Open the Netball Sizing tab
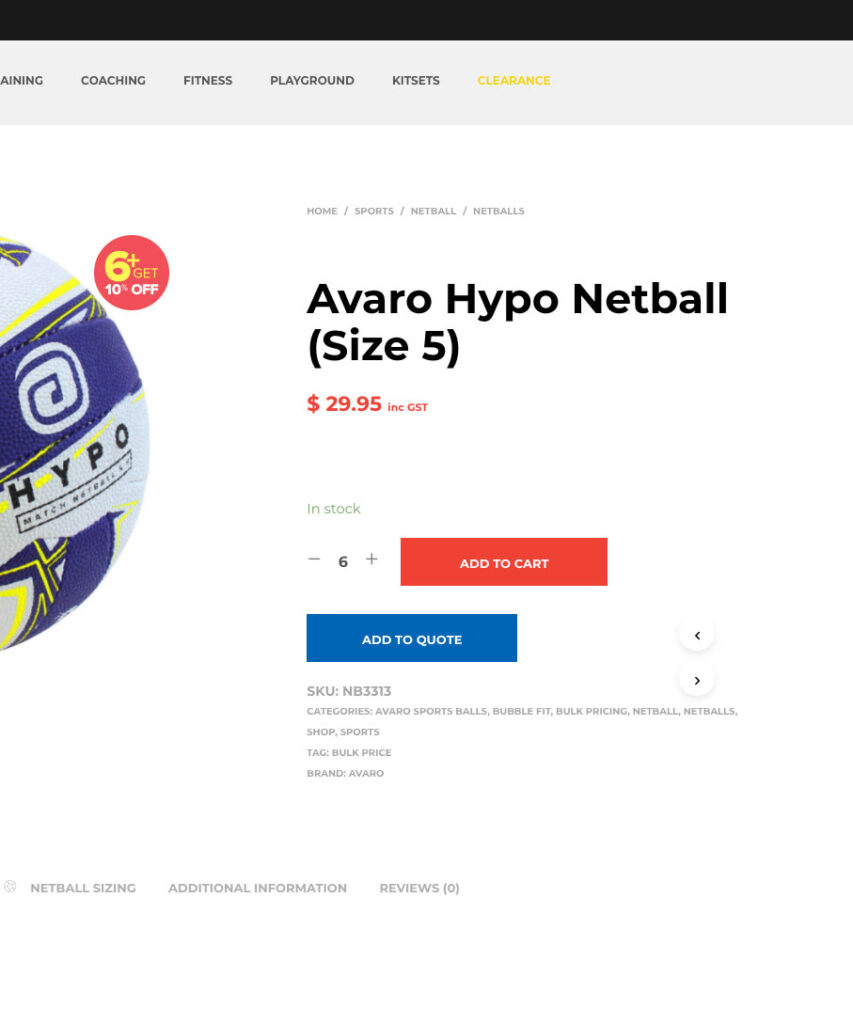This screenshot has height=1024, width=853. point(83,888)
